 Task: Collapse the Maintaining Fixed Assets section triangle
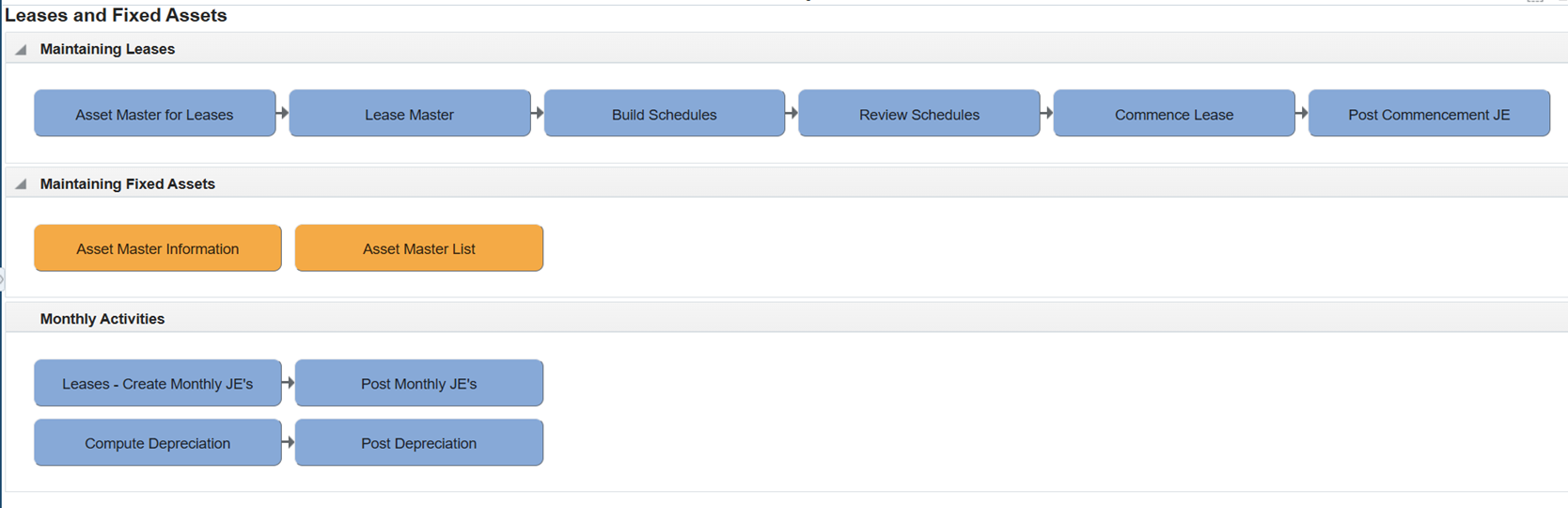[x=21, y=184]
